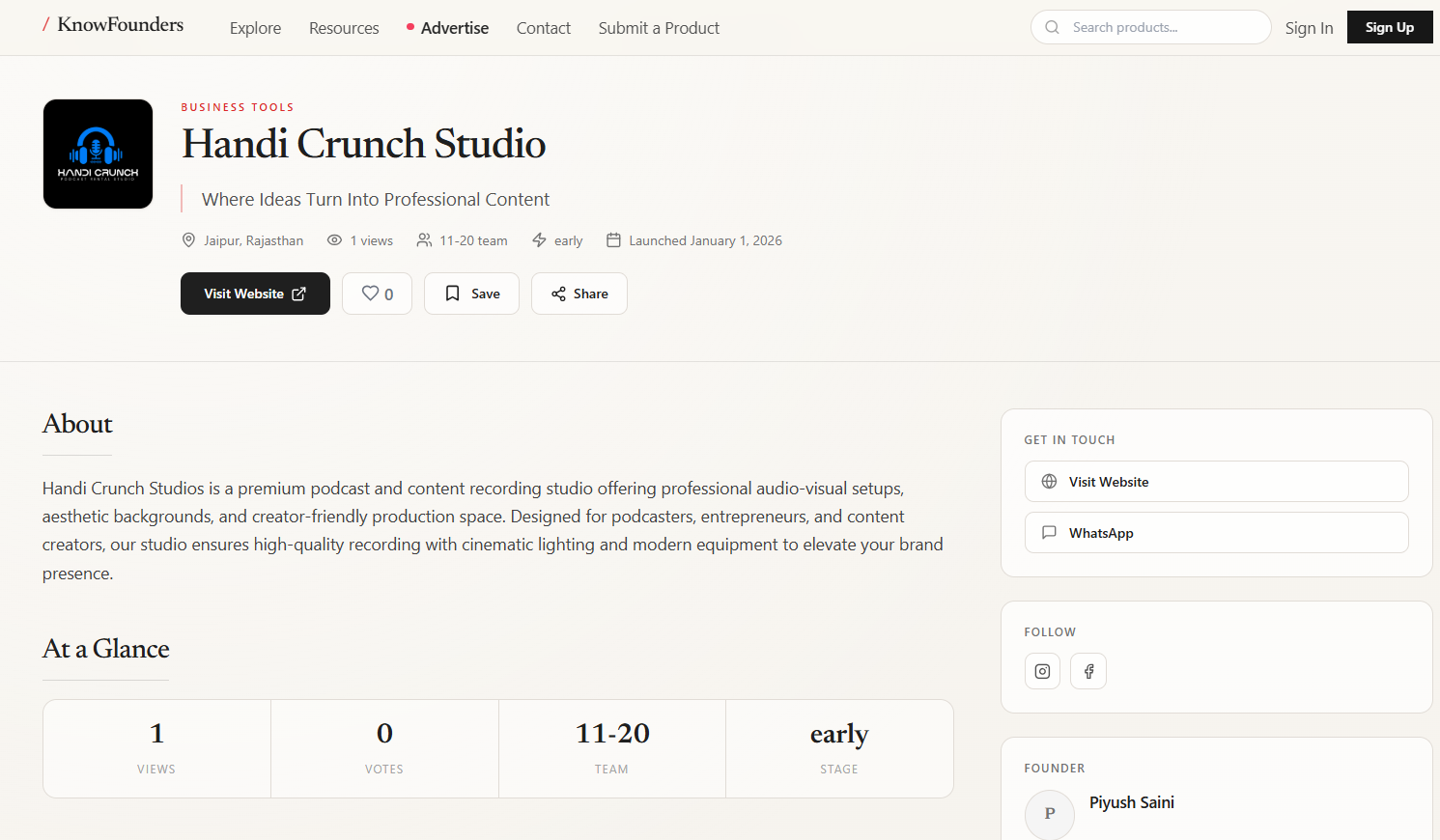Click the 'Jaipur, Rajasthan' text
Screen dimensions: 1440x840
253,240
